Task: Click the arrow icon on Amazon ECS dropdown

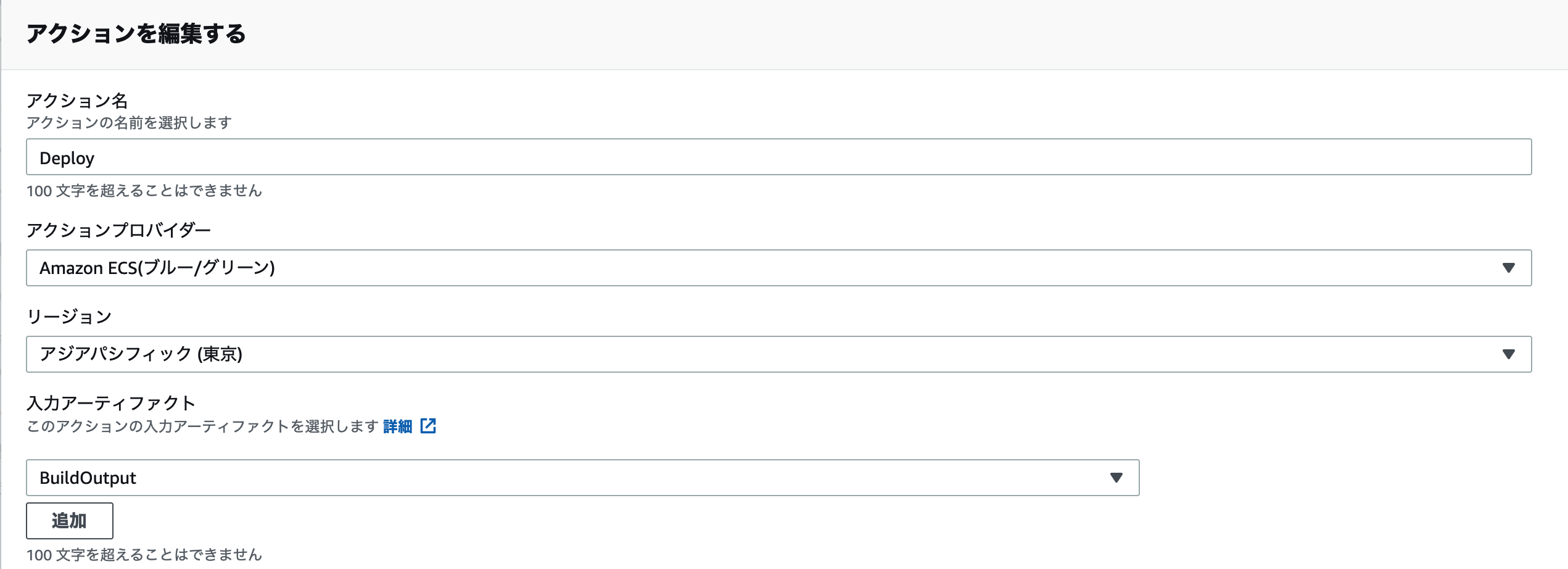Action: 1508,268
